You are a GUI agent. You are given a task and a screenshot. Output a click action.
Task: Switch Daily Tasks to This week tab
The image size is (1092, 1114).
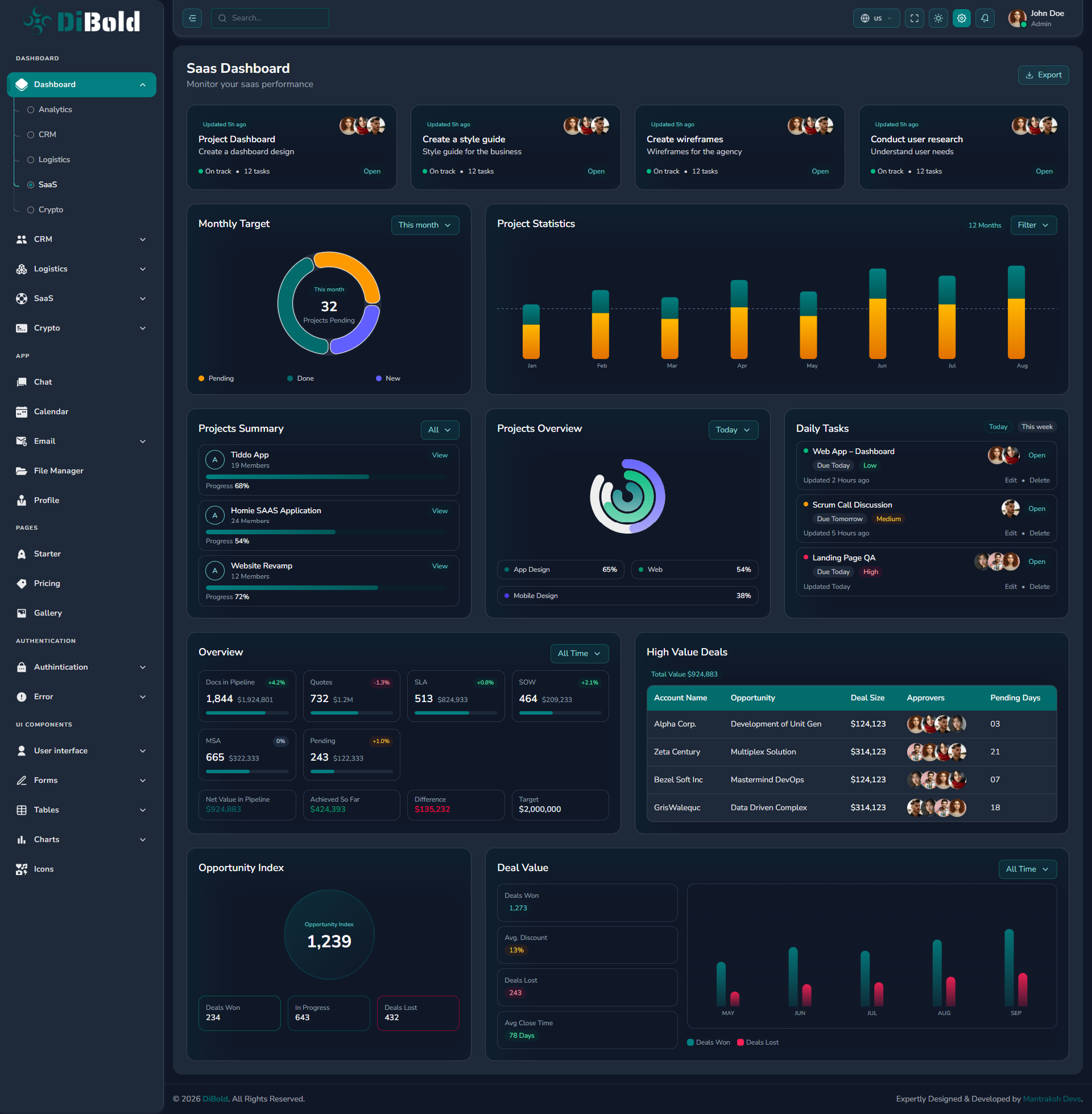pos(1036,427)
